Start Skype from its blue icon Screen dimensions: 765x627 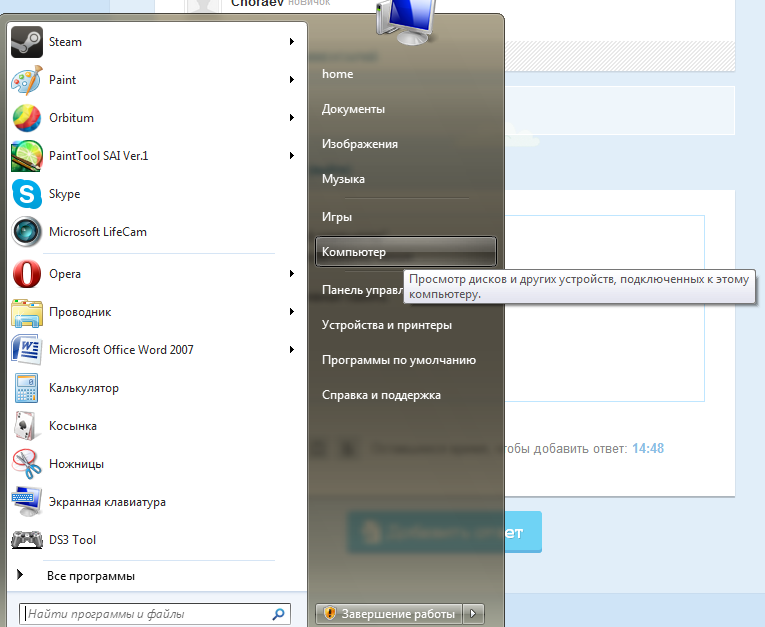(27, 194)
